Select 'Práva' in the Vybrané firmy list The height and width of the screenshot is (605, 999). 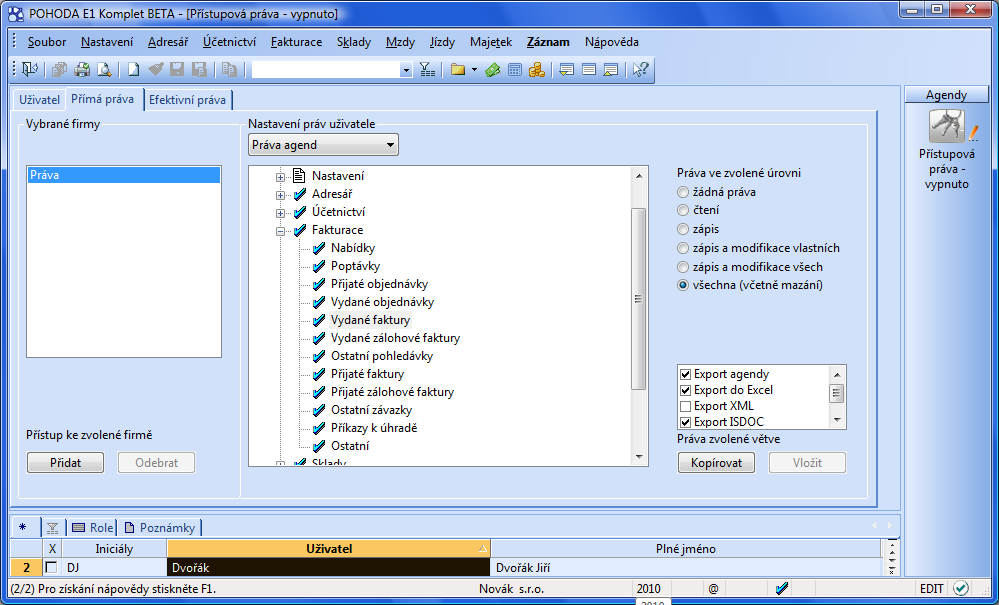[x=124, y=175]
